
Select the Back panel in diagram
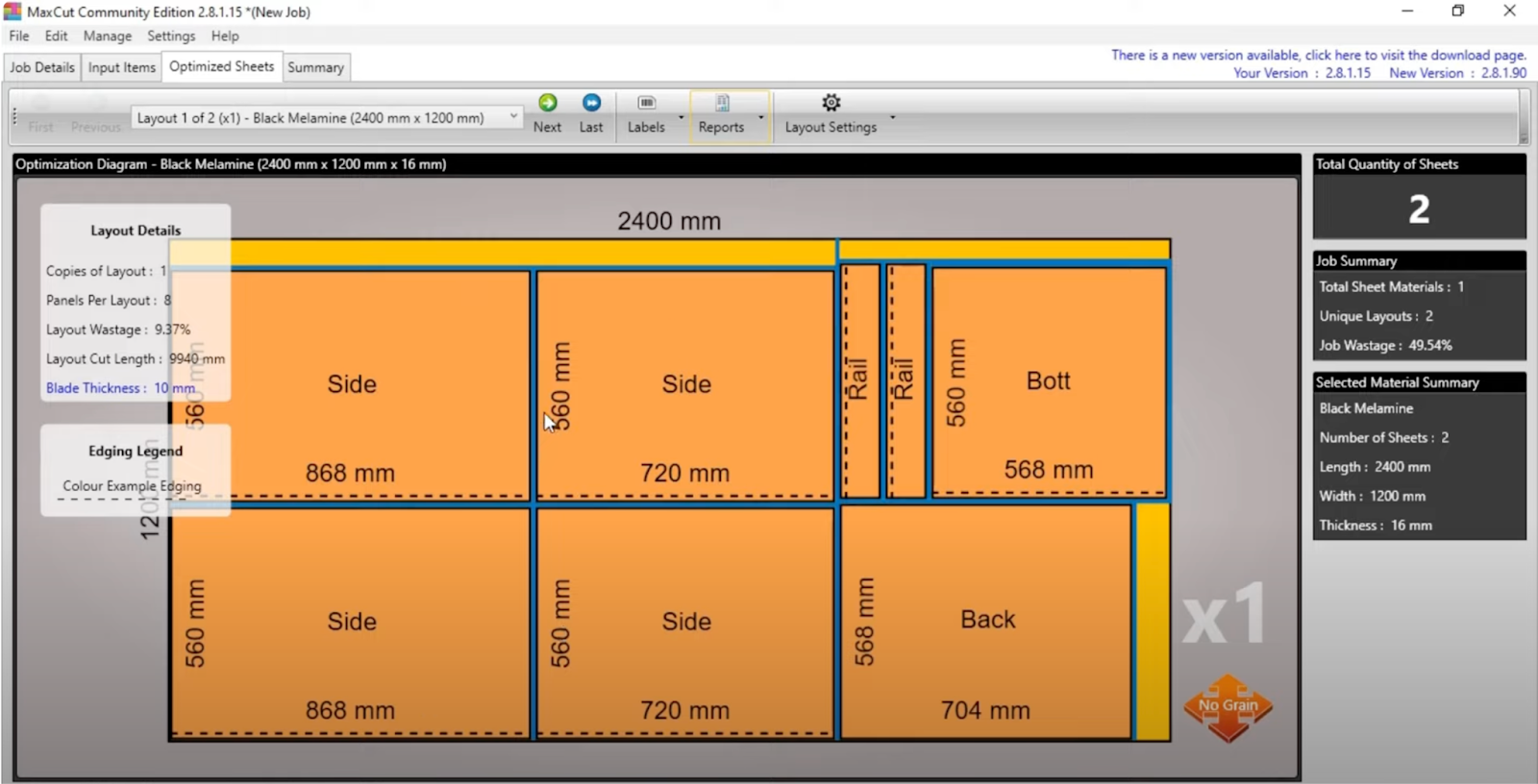986,621
